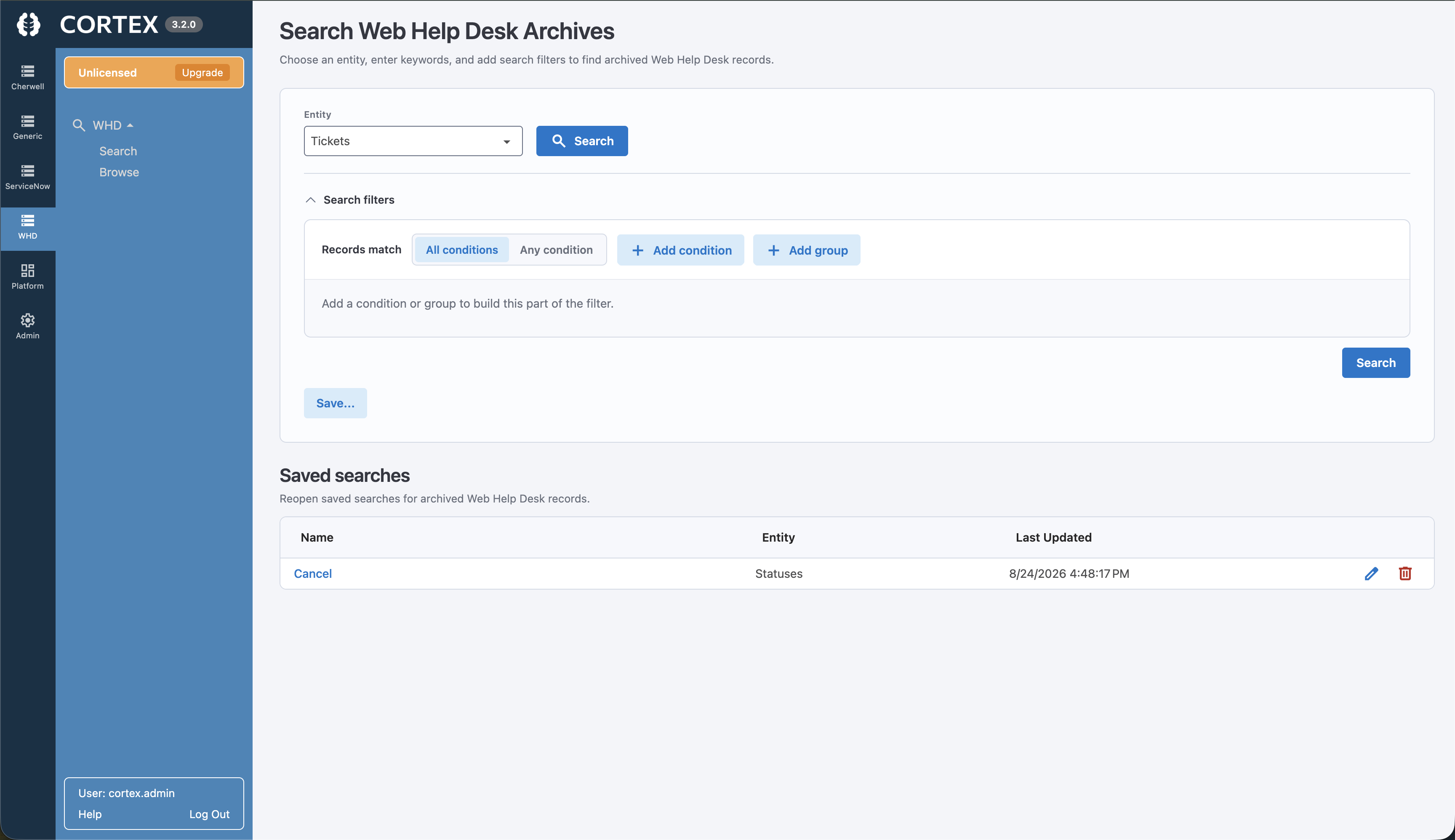Open the Admin gear section

coord(28,327)
